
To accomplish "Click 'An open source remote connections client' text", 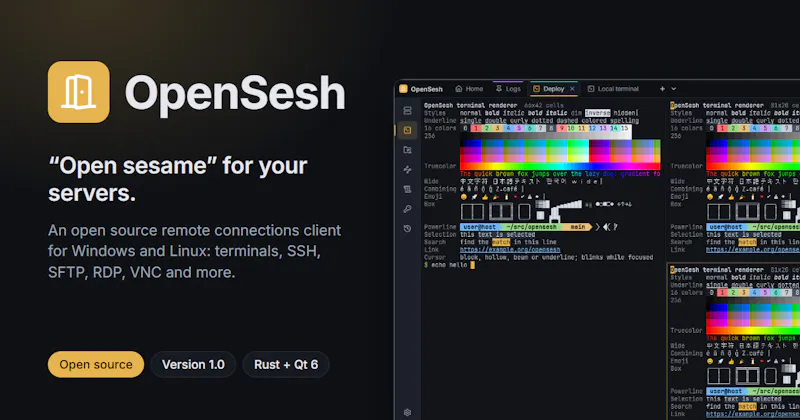I will (194, 230).
